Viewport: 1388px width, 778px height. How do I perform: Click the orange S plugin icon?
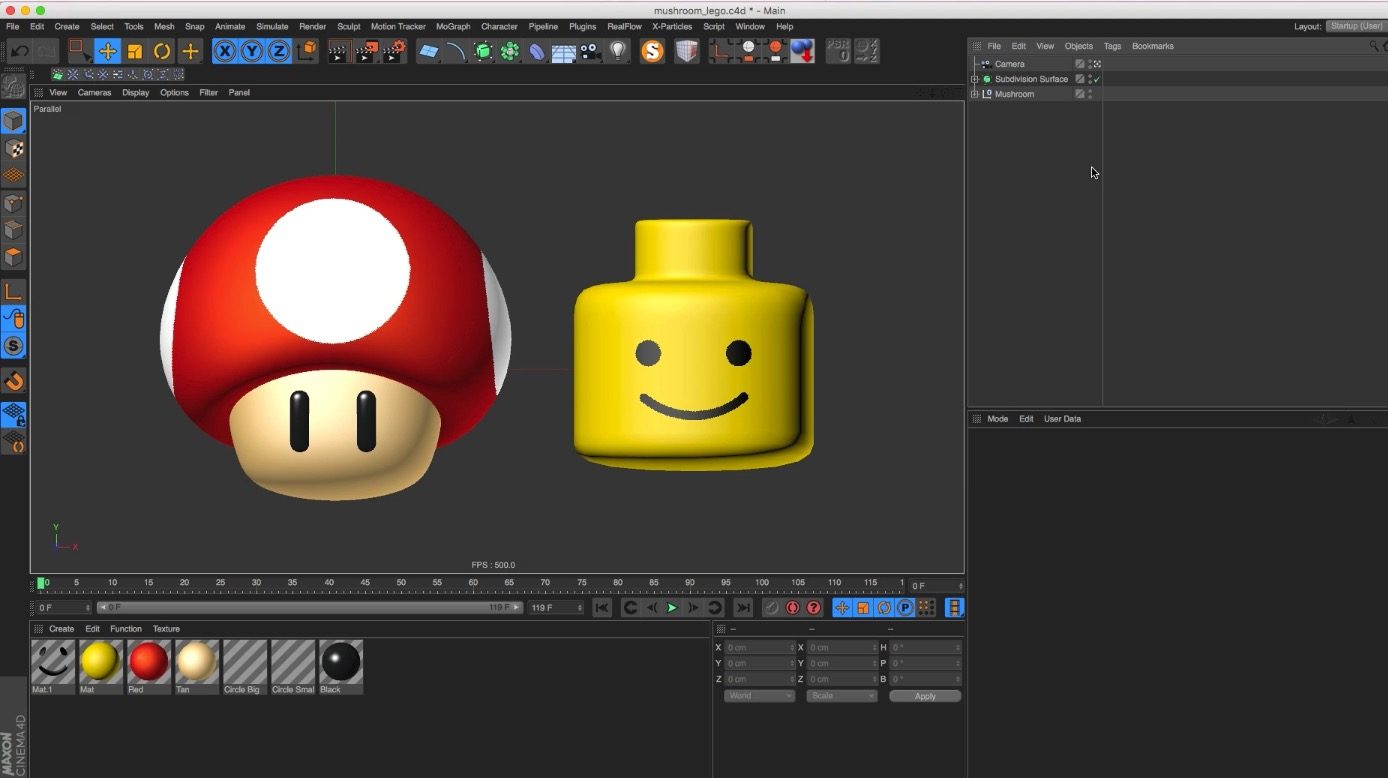tap(653, 51)
